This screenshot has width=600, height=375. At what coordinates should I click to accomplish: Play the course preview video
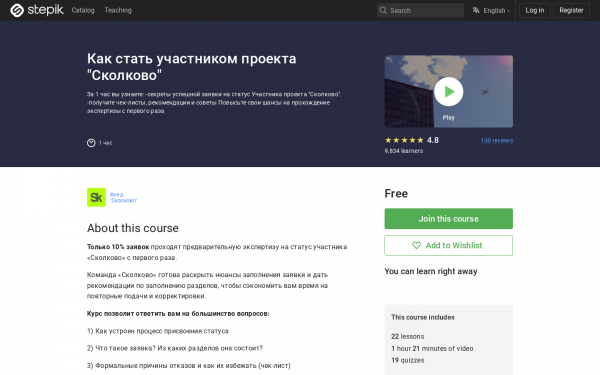tap(448, 91)
